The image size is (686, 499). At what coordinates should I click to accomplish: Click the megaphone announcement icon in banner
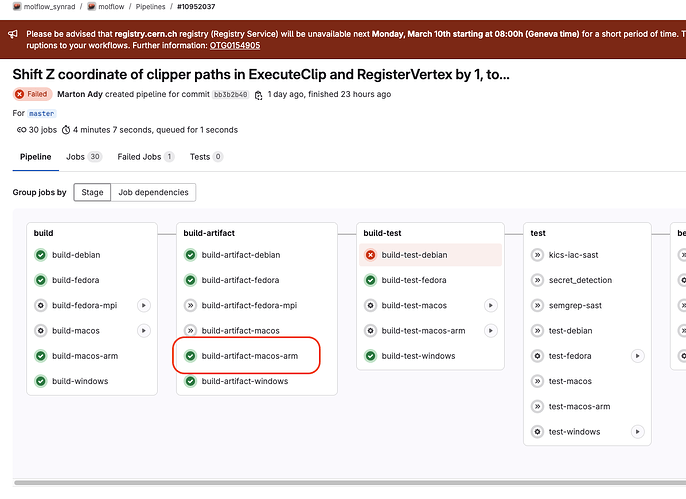click(x=13, y=34)
